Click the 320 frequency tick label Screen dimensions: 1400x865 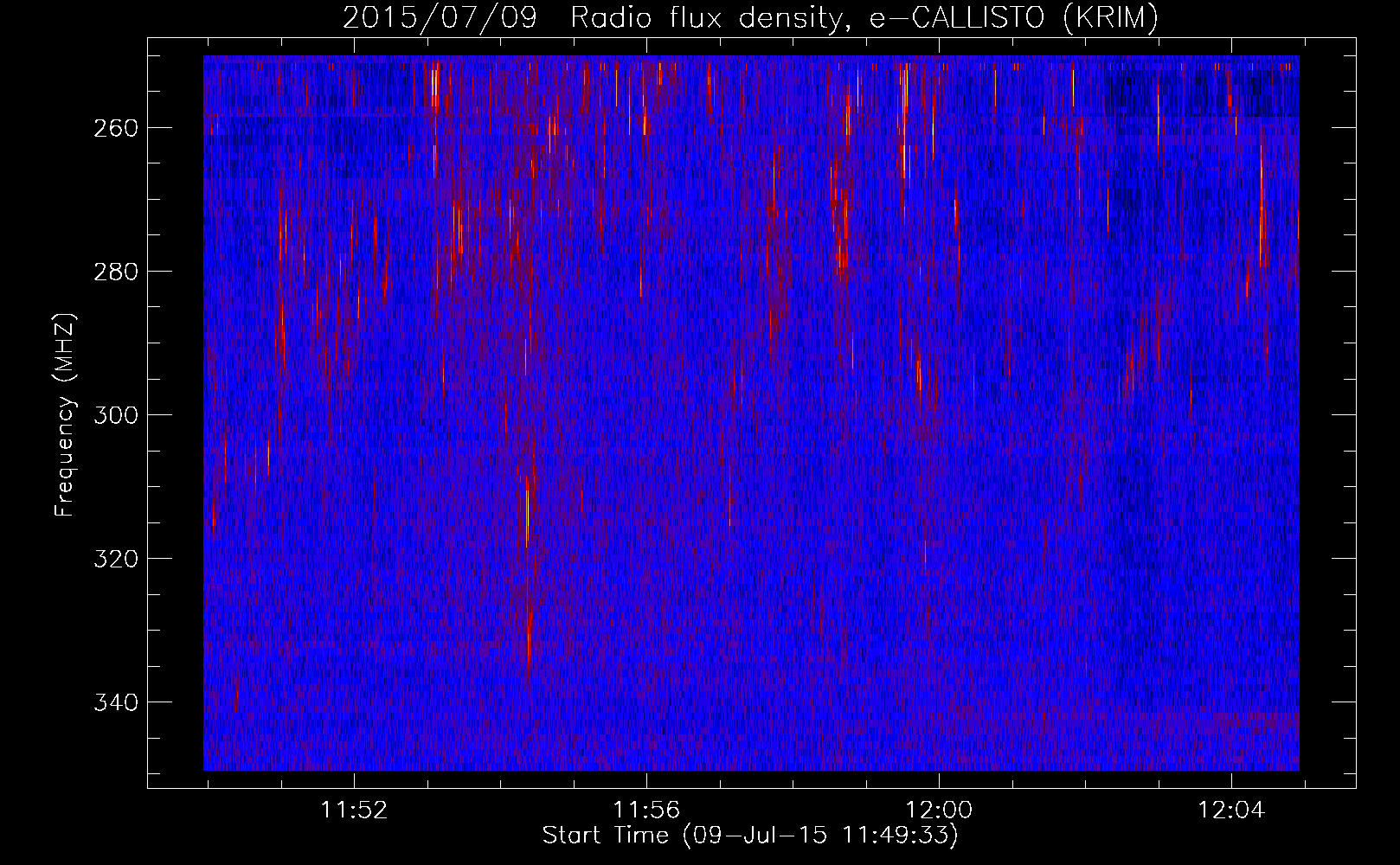coord(116,559)
